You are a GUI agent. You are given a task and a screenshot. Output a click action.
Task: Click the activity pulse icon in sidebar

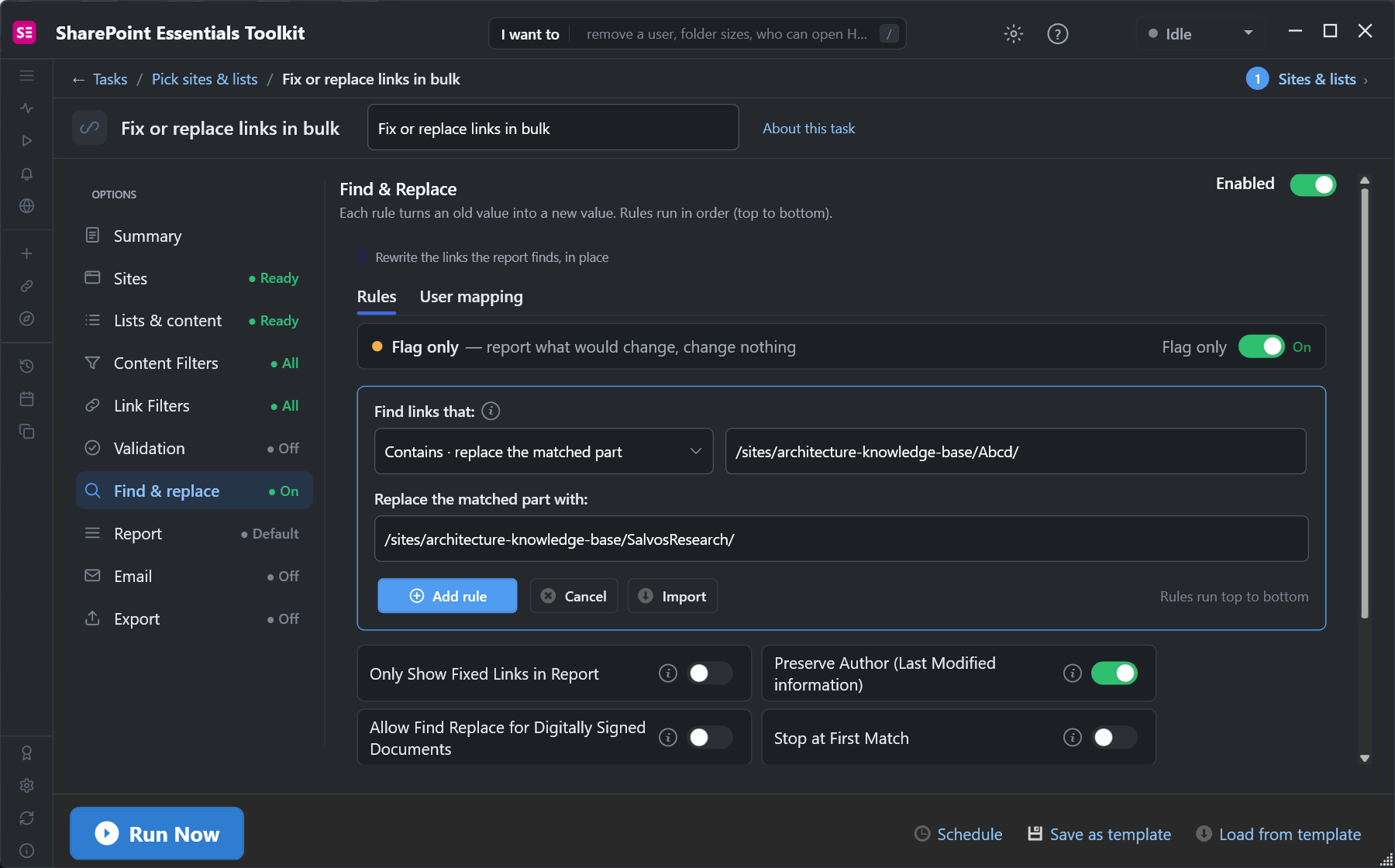point(26,108)
